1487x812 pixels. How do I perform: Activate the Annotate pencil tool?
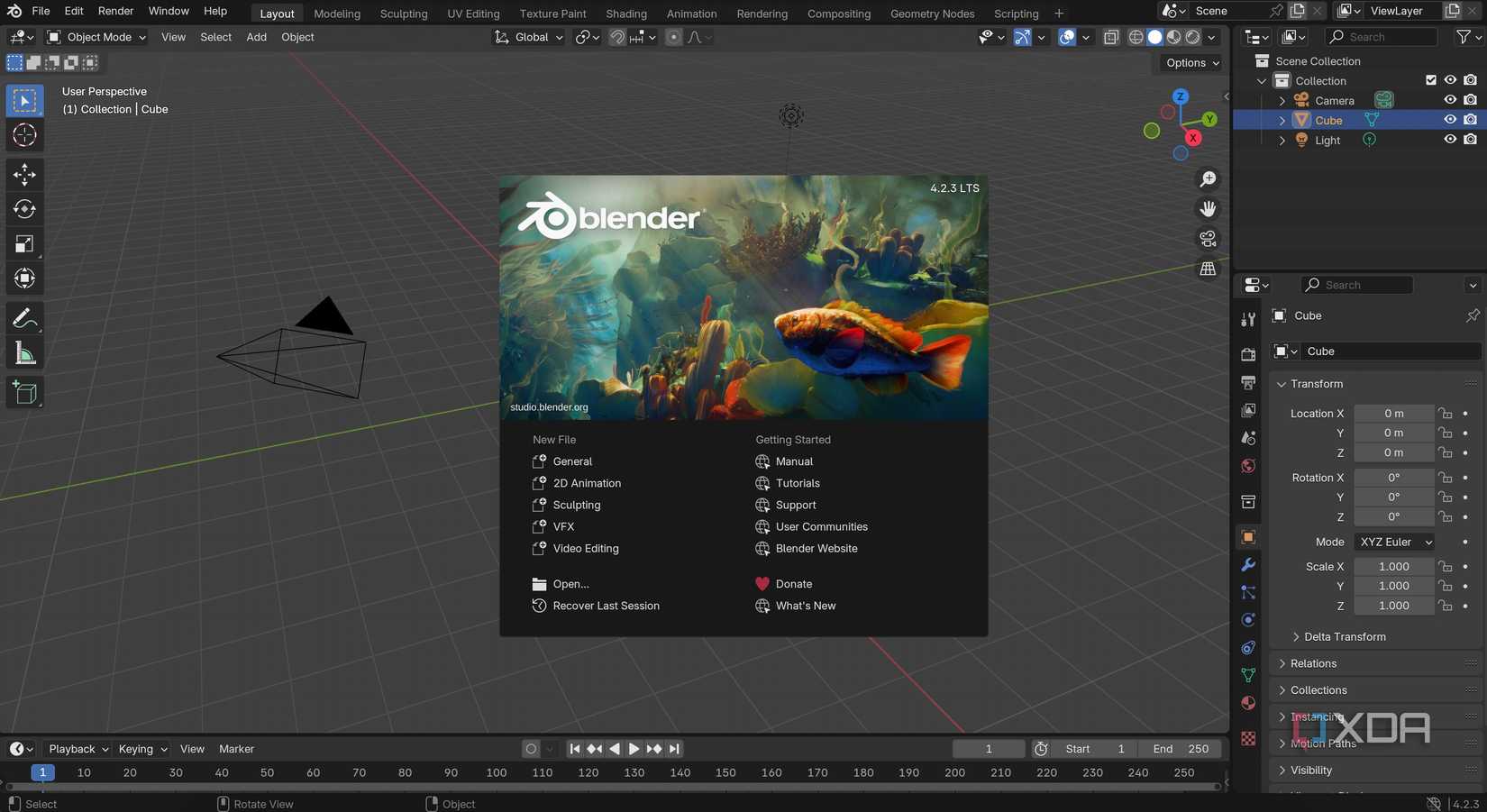tap(24, 319)
